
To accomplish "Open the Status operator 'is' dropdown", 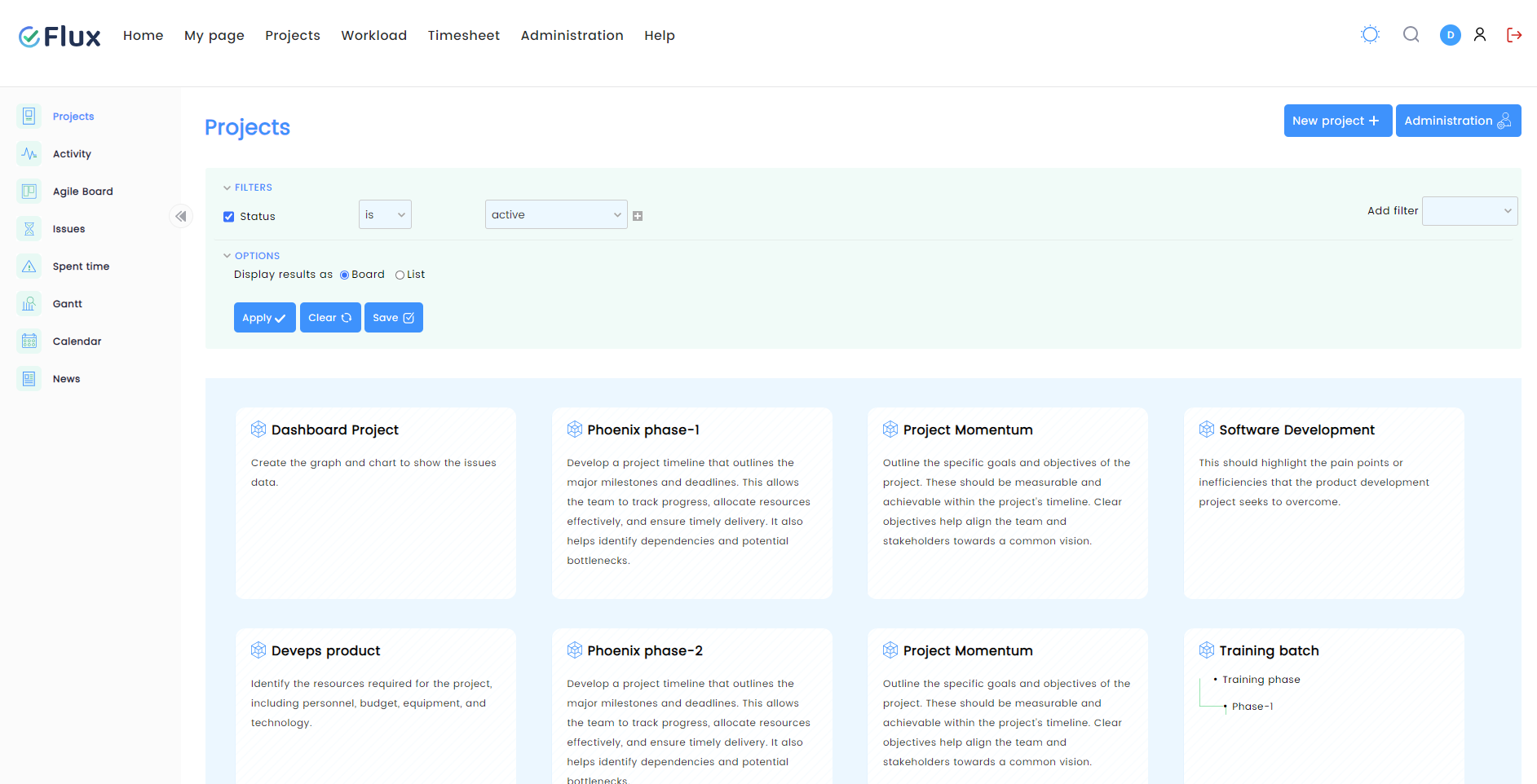I will tap(385, 215).
